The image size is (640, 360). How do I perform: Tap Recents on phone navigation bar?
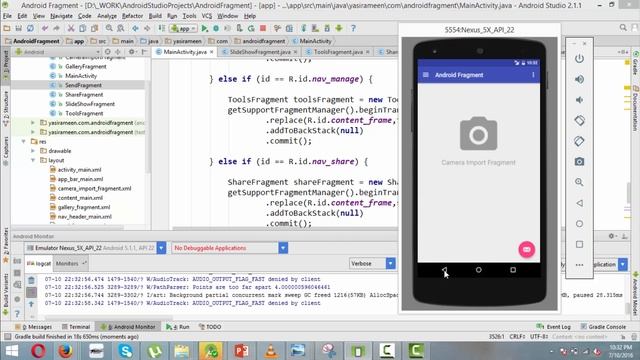click(513, 270)
